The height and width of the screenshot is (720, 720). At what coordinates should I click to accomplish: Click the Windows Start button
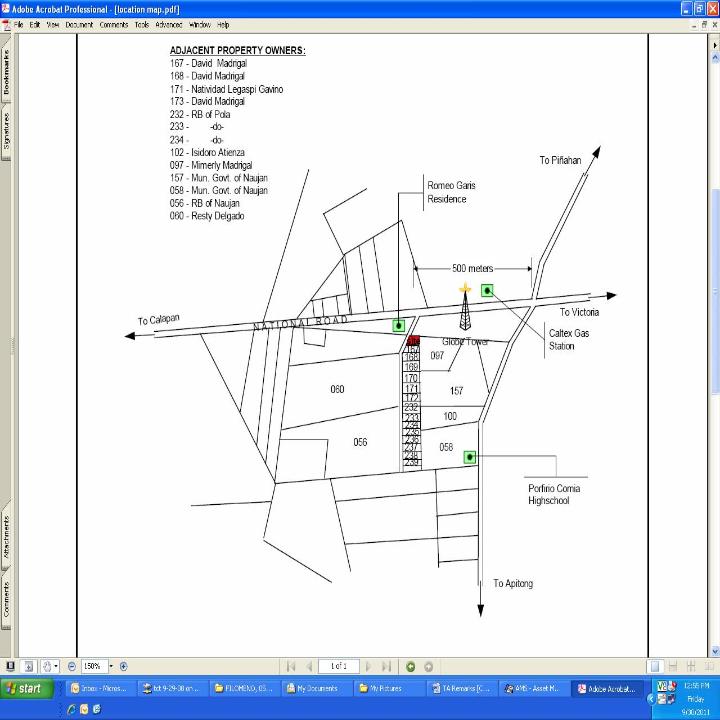(30, 688)
